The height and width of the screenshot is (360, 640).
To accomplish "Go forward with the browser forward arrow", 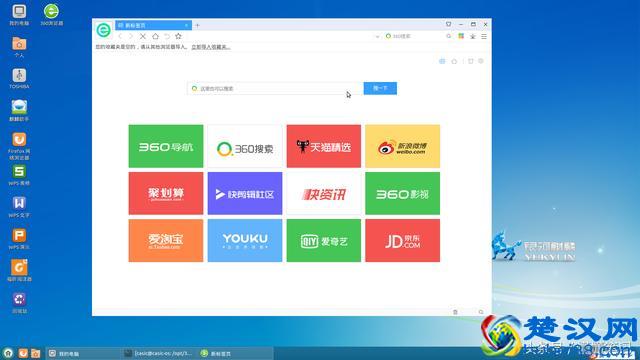I will [x=131, y=36].
